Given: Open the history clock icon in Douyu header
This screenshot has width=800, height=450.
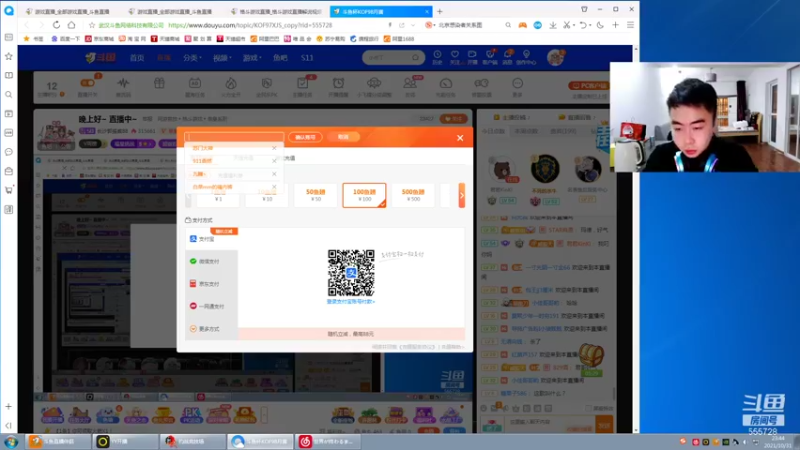Looking at the screenshot, I should pyautogui.click(x=437, y=57).
